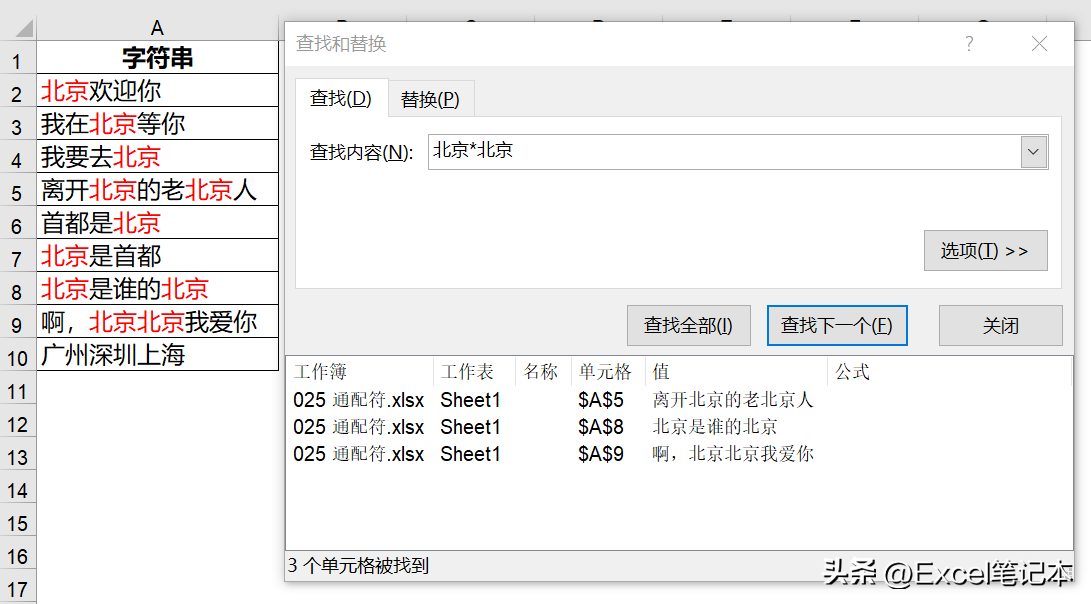Viewport: 1091px width, 604px height.
Task: Select worksheet cell A8 北京是谁的北京
Action: tap(157, 288)
